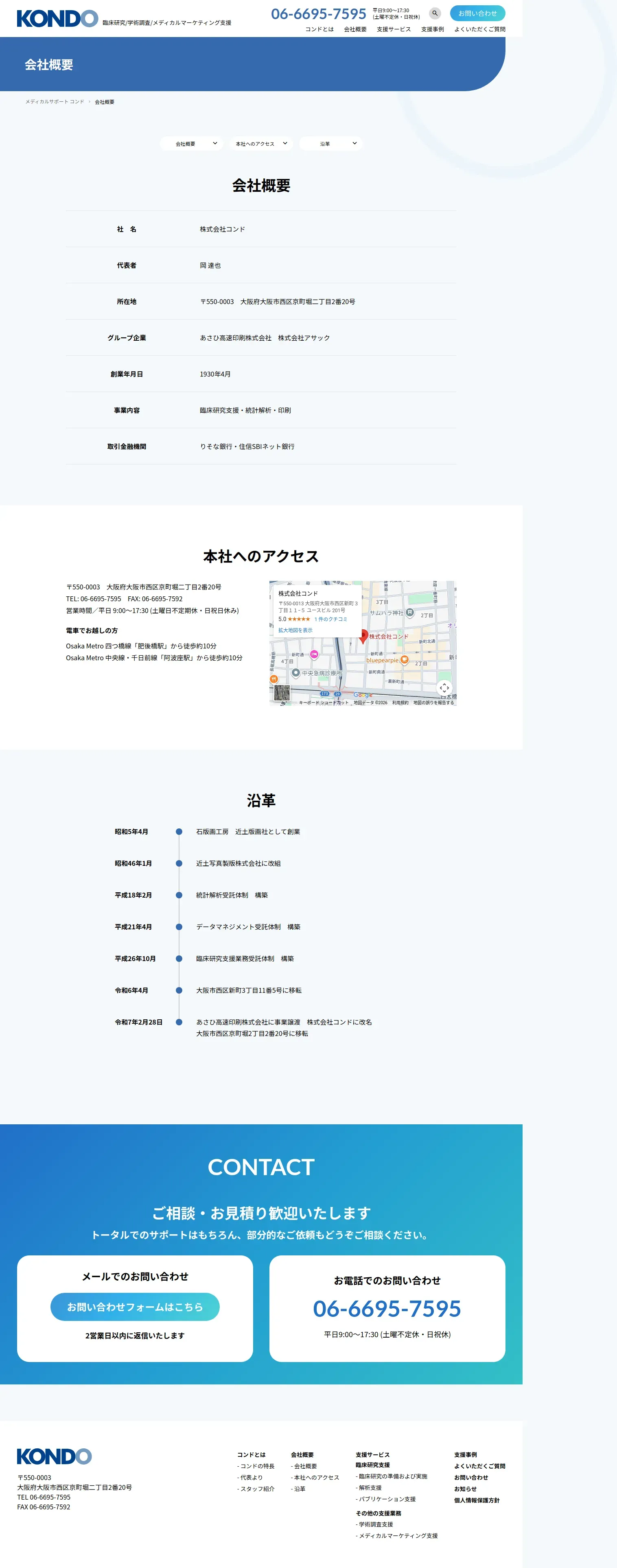Click the address 〒550-0003 in the 所在地 row
This screenshot has width=617, height=1568.
coord(278,302)
